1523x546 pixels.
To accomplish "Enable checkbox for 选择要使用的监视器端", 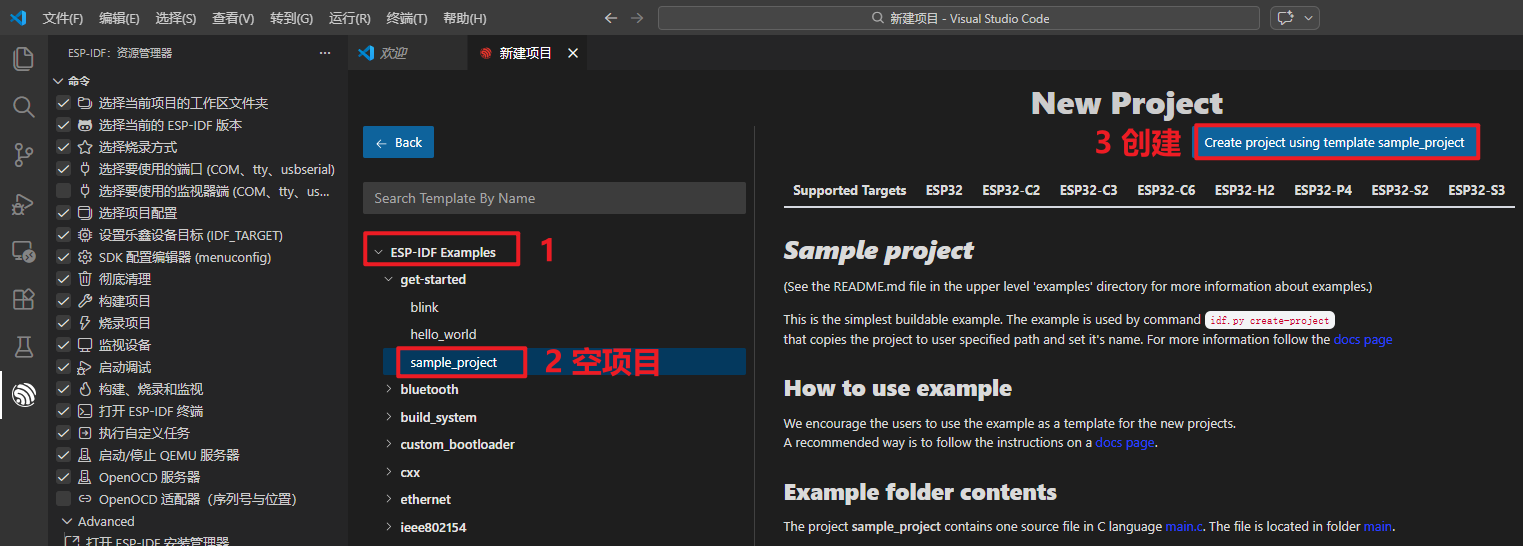I will point(64,191).
